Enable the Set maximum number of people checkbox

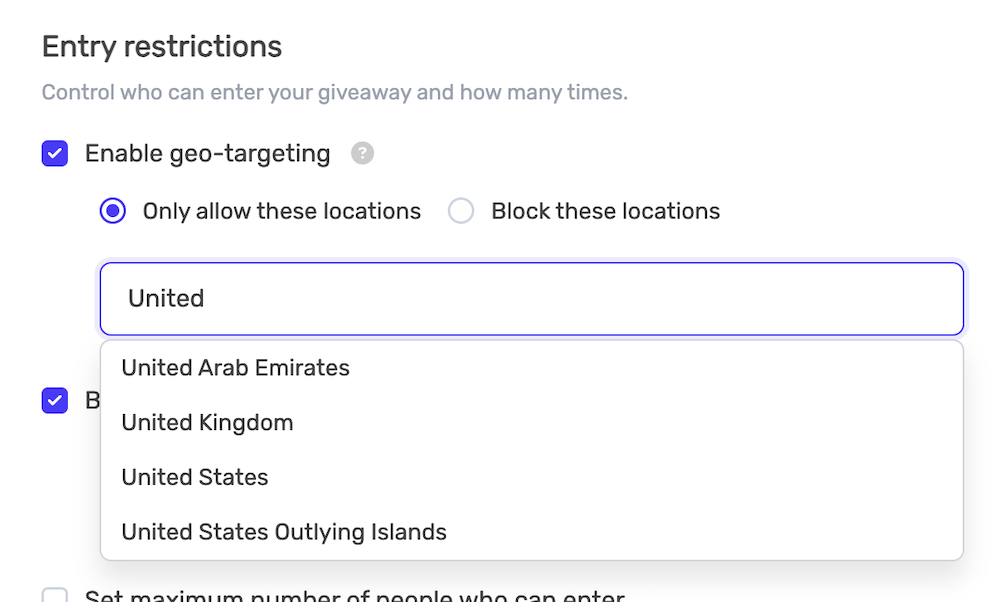click(x=55, y=596)
